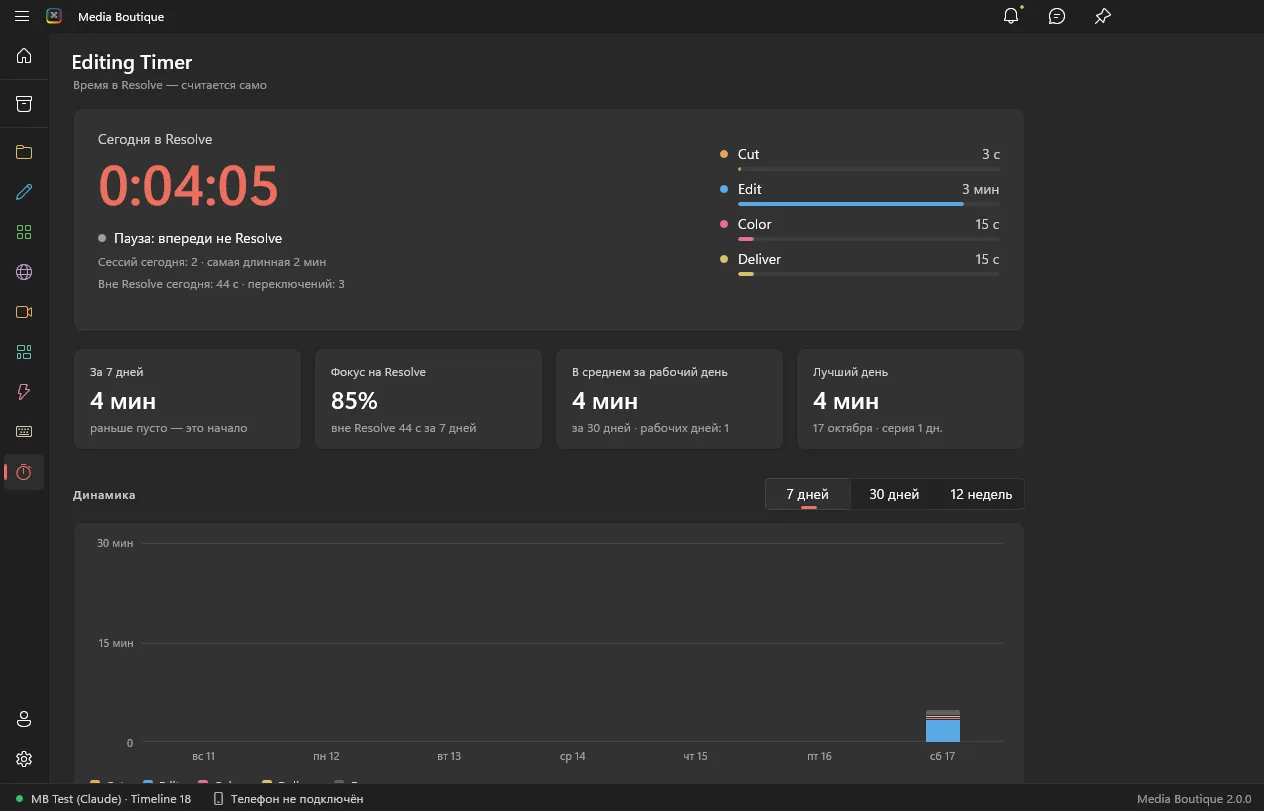Open the yellow folder sidebar icon
Viewport: 1264px width, 811px height.
click(x=24, y=152)
